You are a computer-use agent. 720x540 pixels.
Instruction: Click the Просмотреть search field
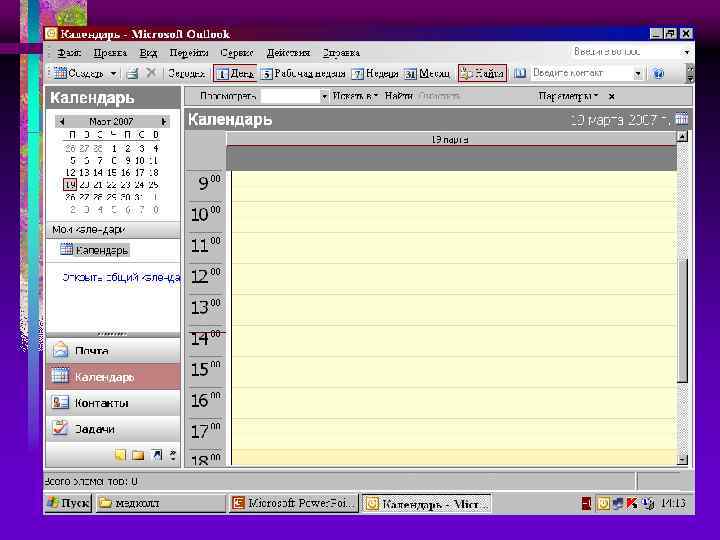pos(290,96)
